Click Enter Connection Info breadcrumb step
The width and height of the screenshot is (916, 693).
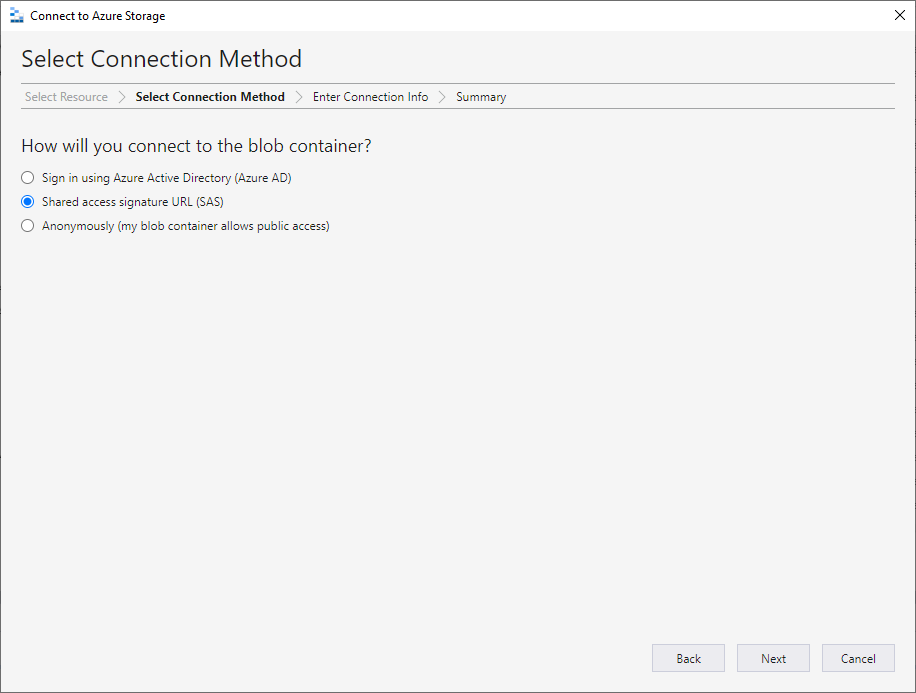tap(370, 97)
